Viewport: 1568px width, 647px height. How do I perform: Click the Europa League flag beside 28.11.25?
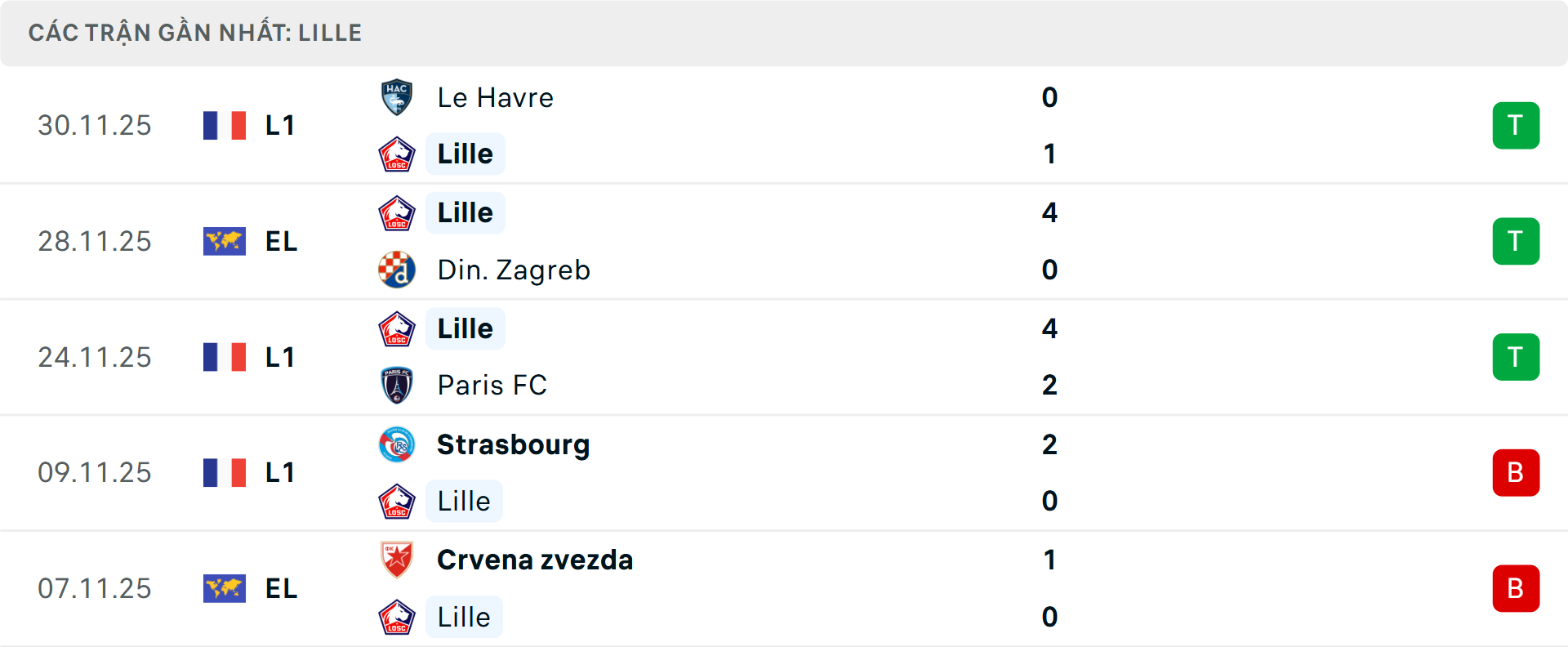click(225, 242)
